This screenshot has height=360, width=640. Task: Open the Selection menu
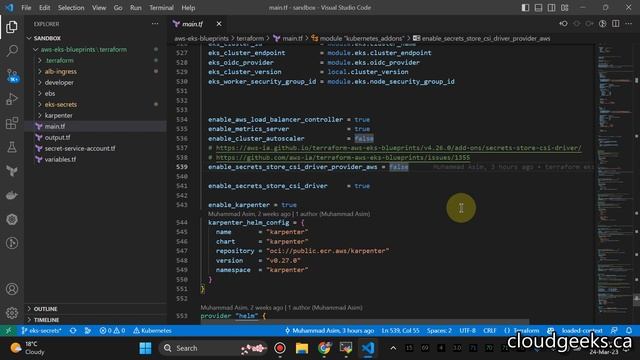pyautogui.click(x=71, y=7)
